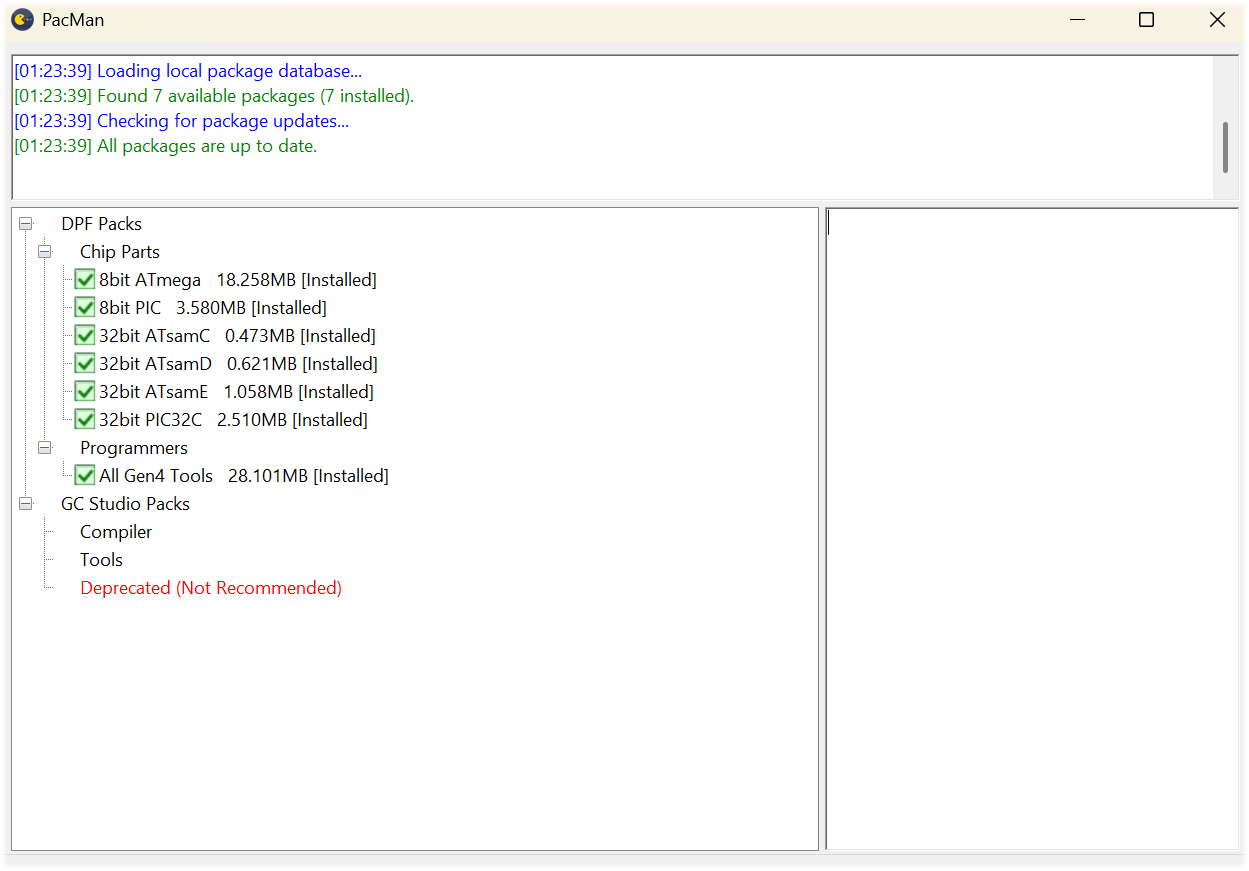Select the Tools tree item
1249x871 pixels.
[x=101, y=560]
